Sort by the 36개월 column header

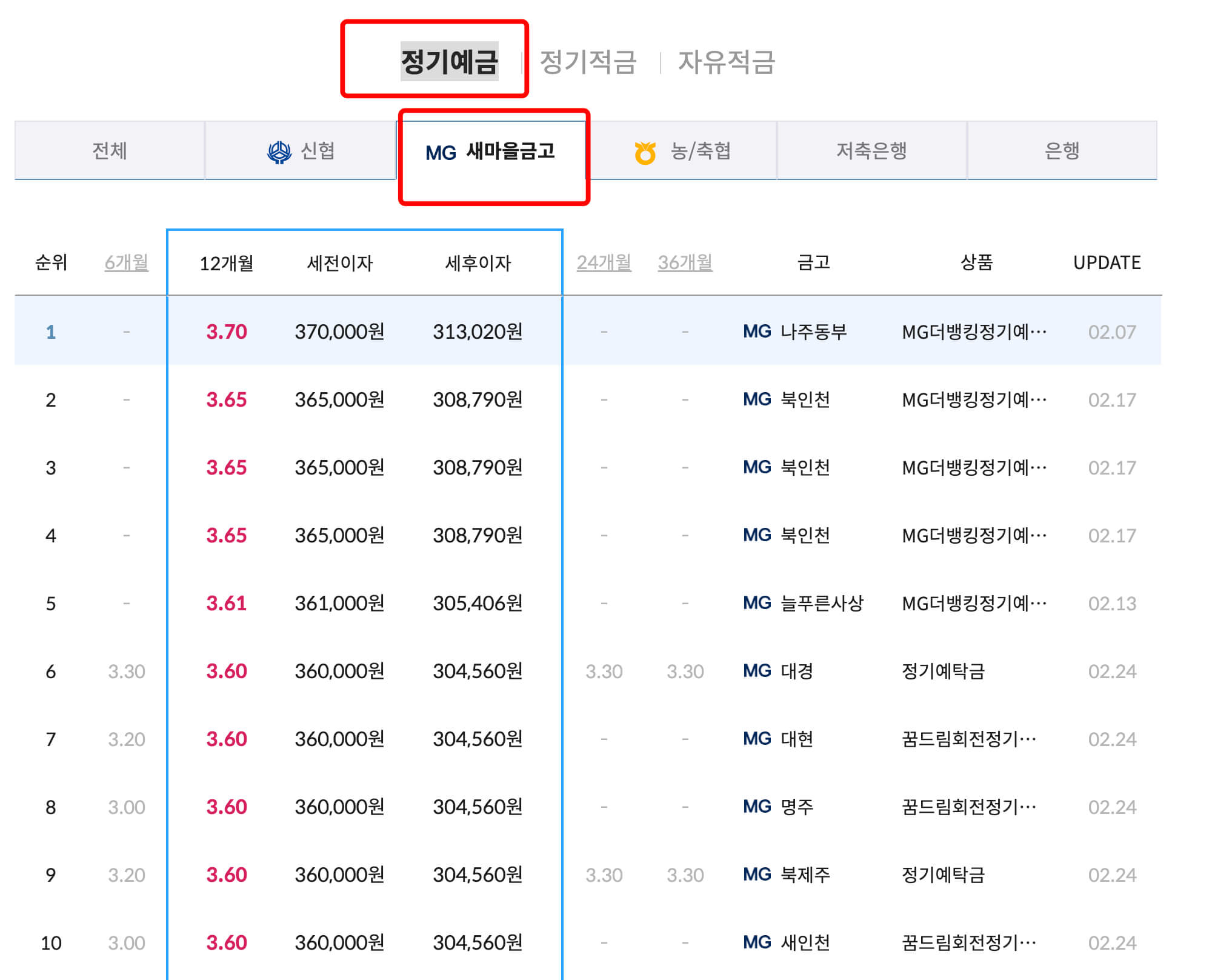click(685, 262)
